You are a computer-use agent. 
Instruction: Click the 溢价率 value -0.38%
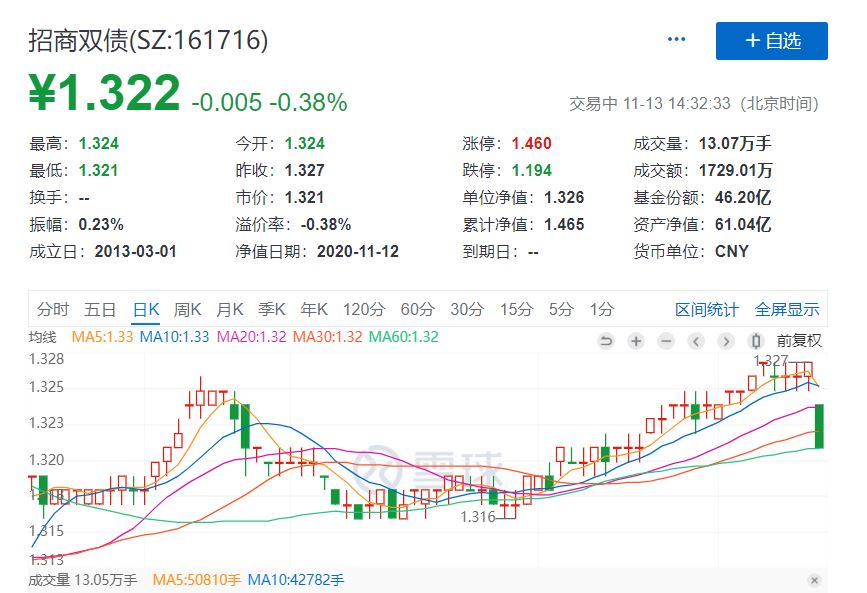click(326, 225)
